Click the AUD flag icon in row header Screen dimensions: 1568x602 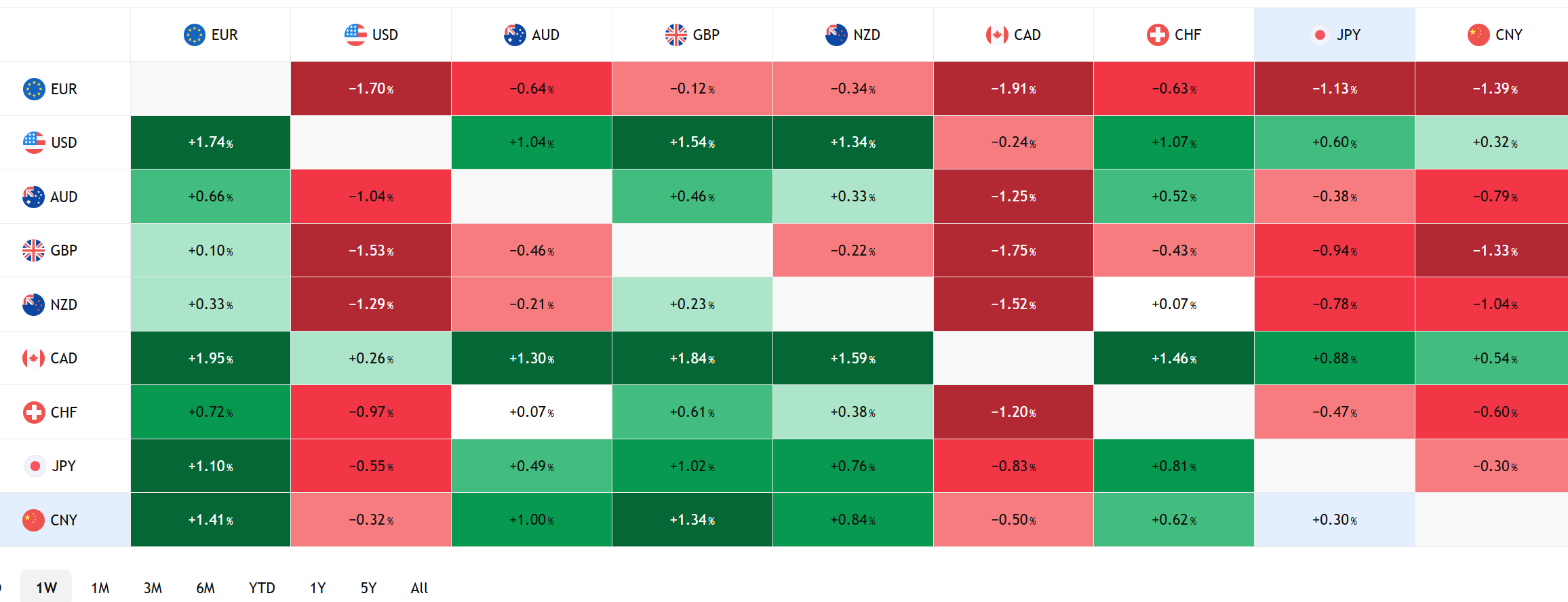pos(33,197)
